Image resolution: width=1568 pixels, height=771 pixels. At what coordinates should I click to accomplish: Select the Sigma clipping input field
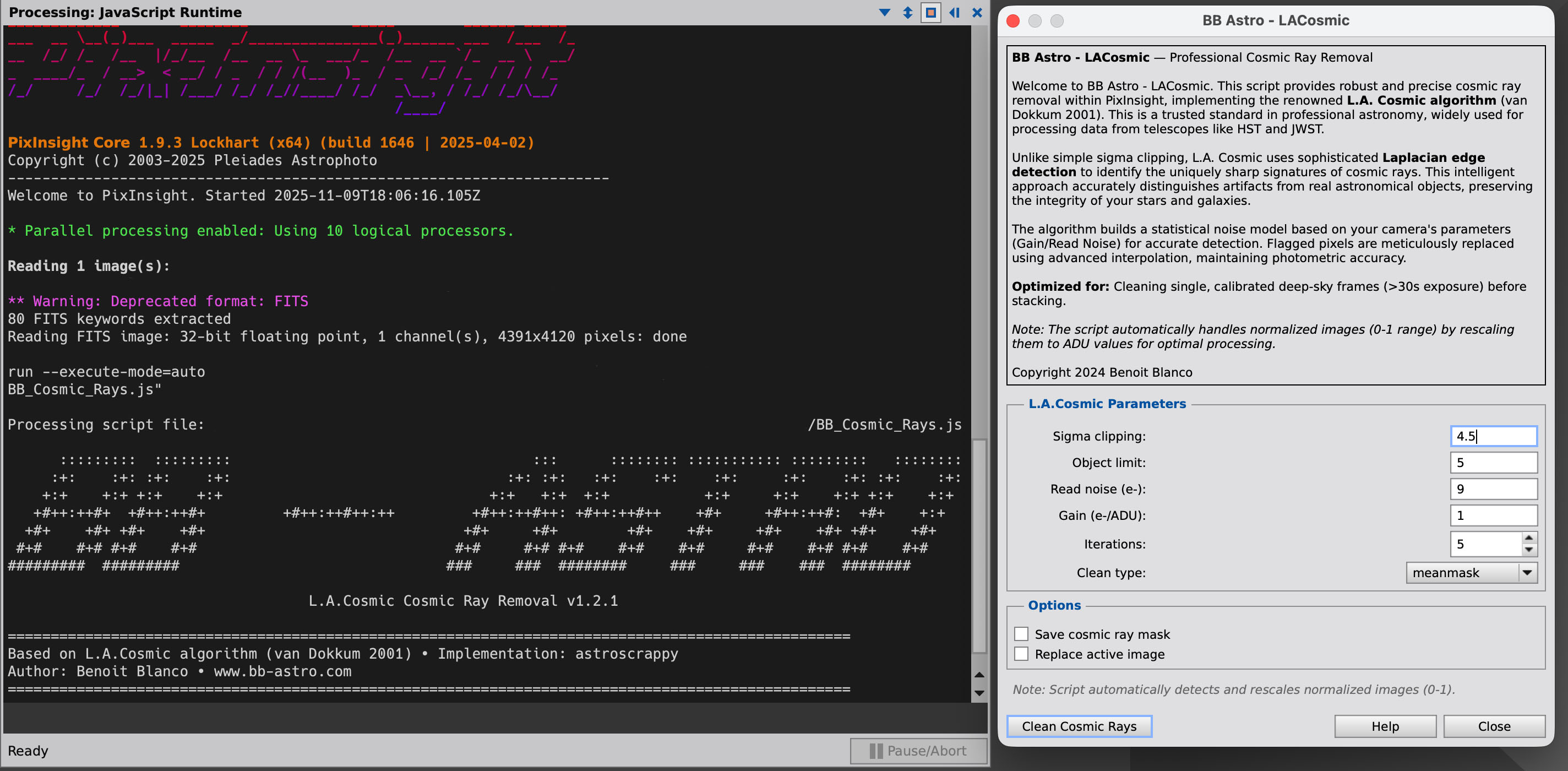click(1494, 436)
